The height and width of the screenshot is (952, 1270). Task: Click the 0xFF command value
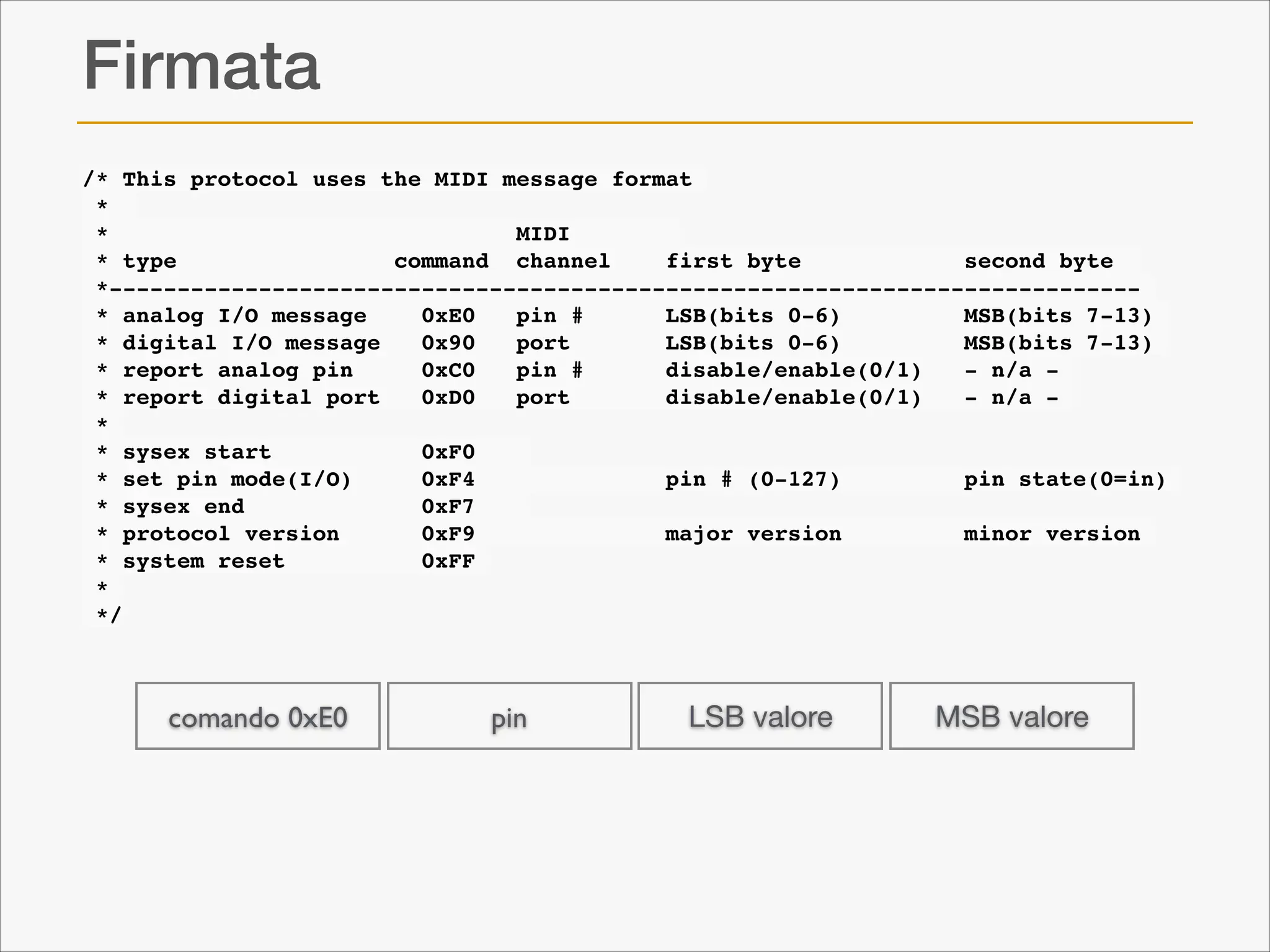pyautogui.click(x=448, y=562)
